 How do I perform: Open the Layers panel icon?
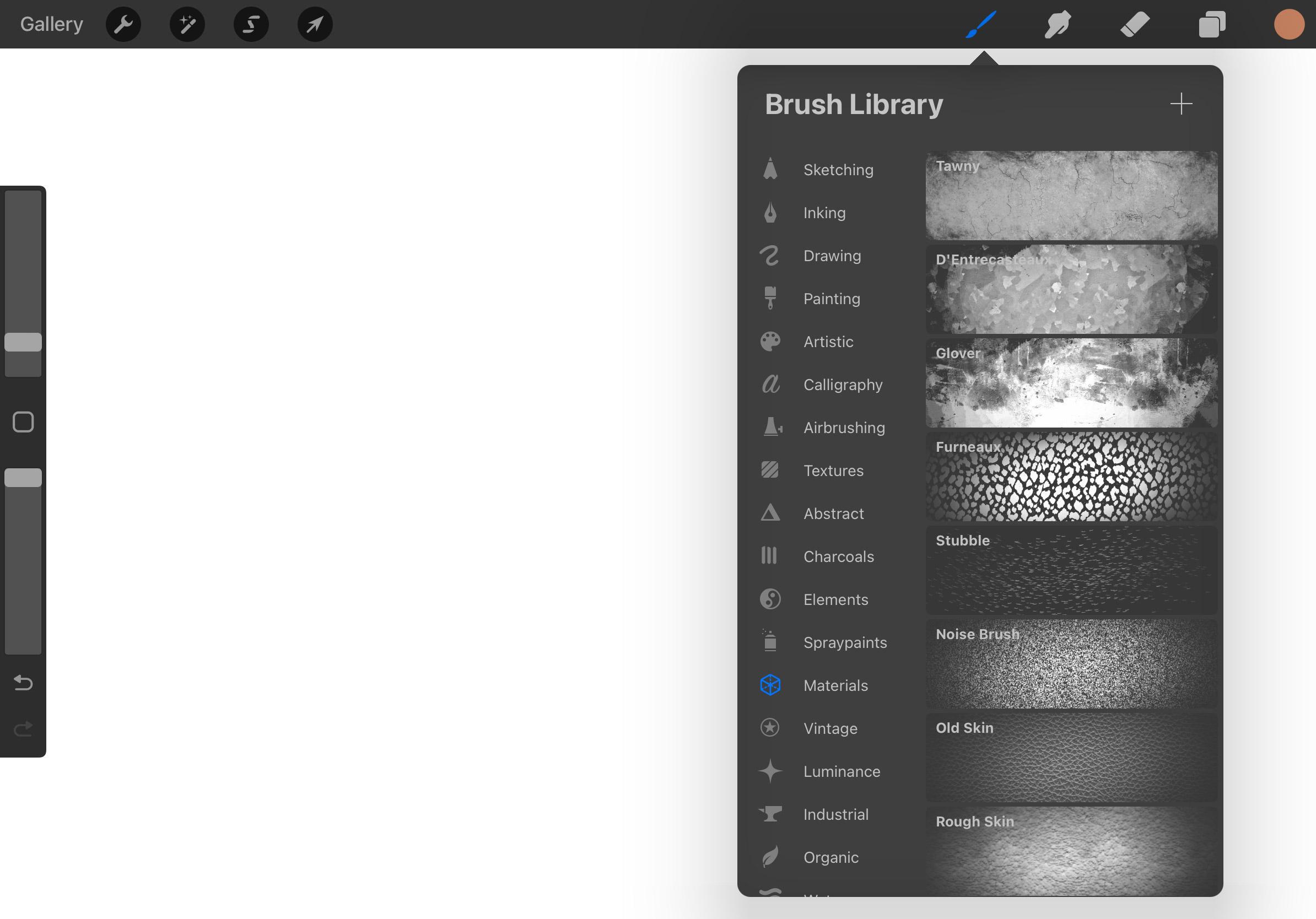pos(1212,25)
